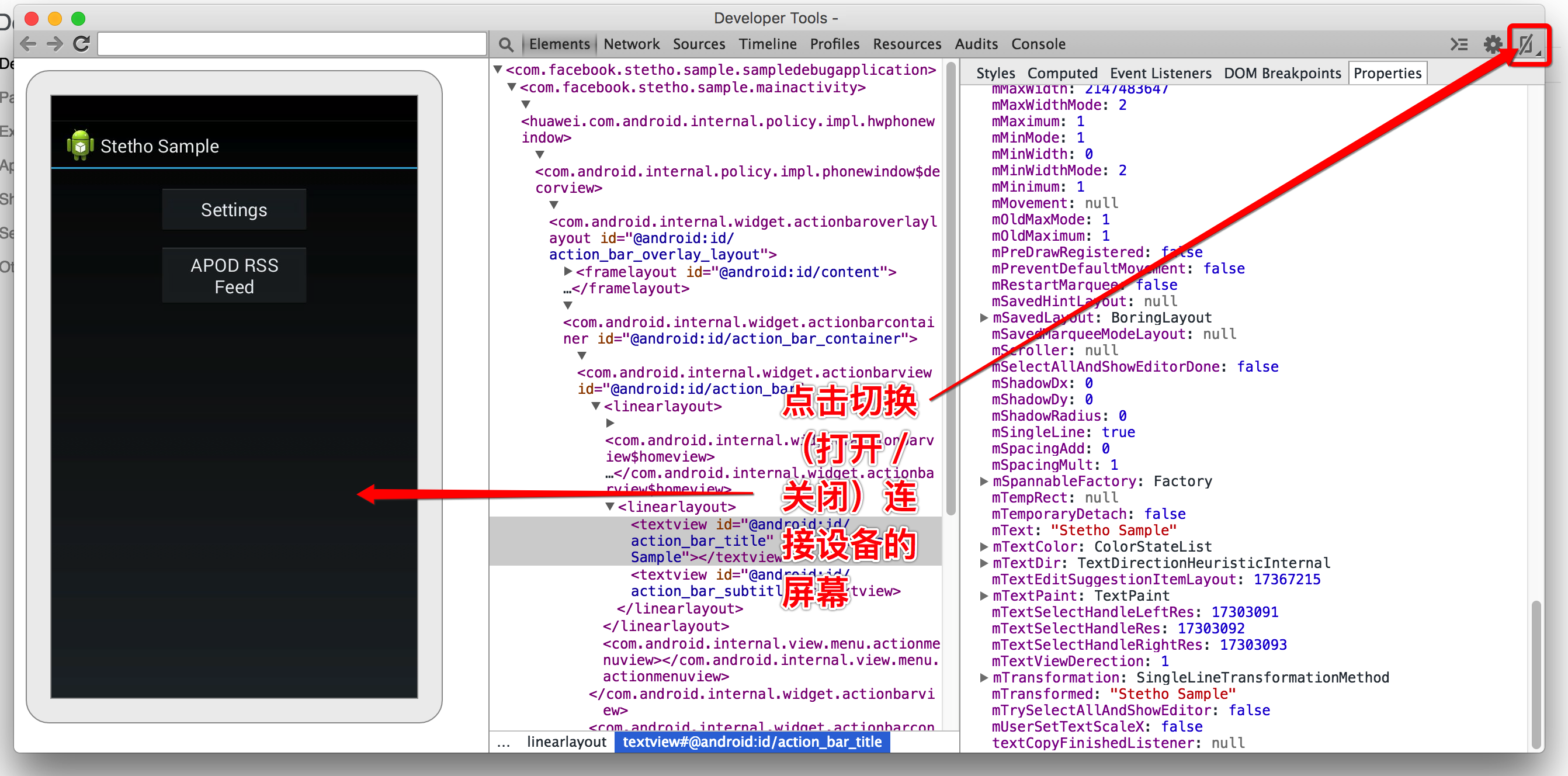This screenshot has height=776, width=1568.
Task: Switch to the Network tab
Action: [631, 44]
